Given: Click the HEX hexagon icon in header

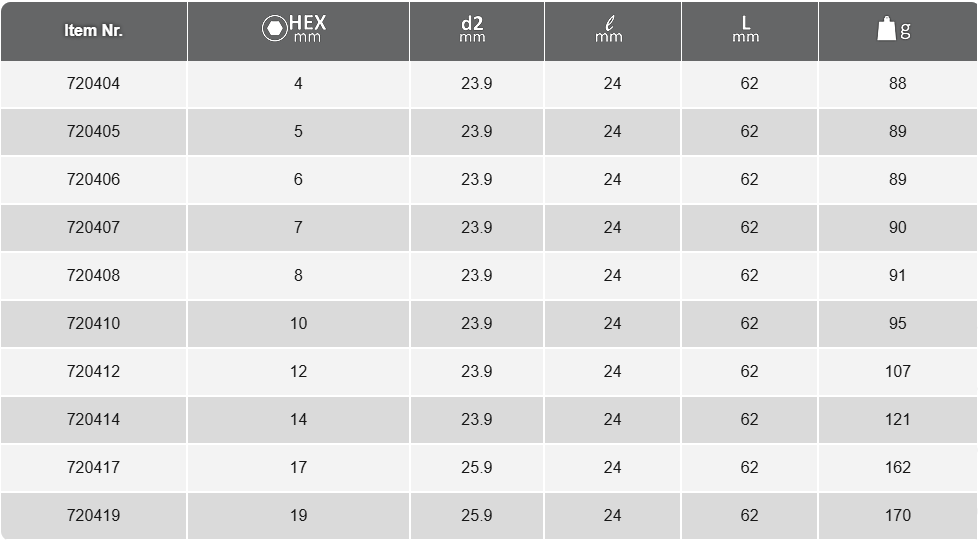Looking at the screenshot, I should [x=274, y=29].
